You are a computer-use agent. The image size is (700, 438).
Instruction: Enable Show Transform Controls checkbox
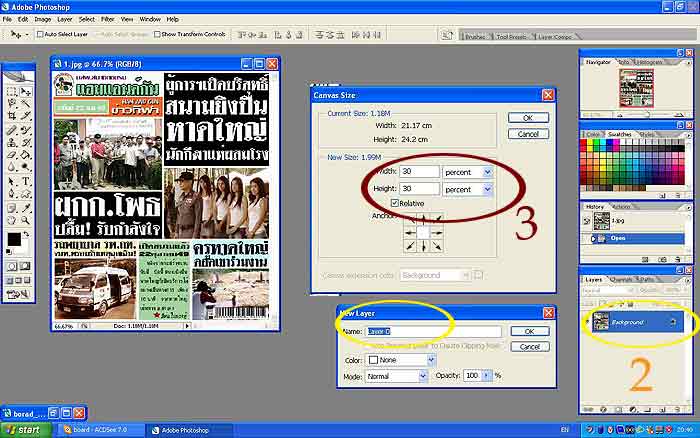pos(155,34)
